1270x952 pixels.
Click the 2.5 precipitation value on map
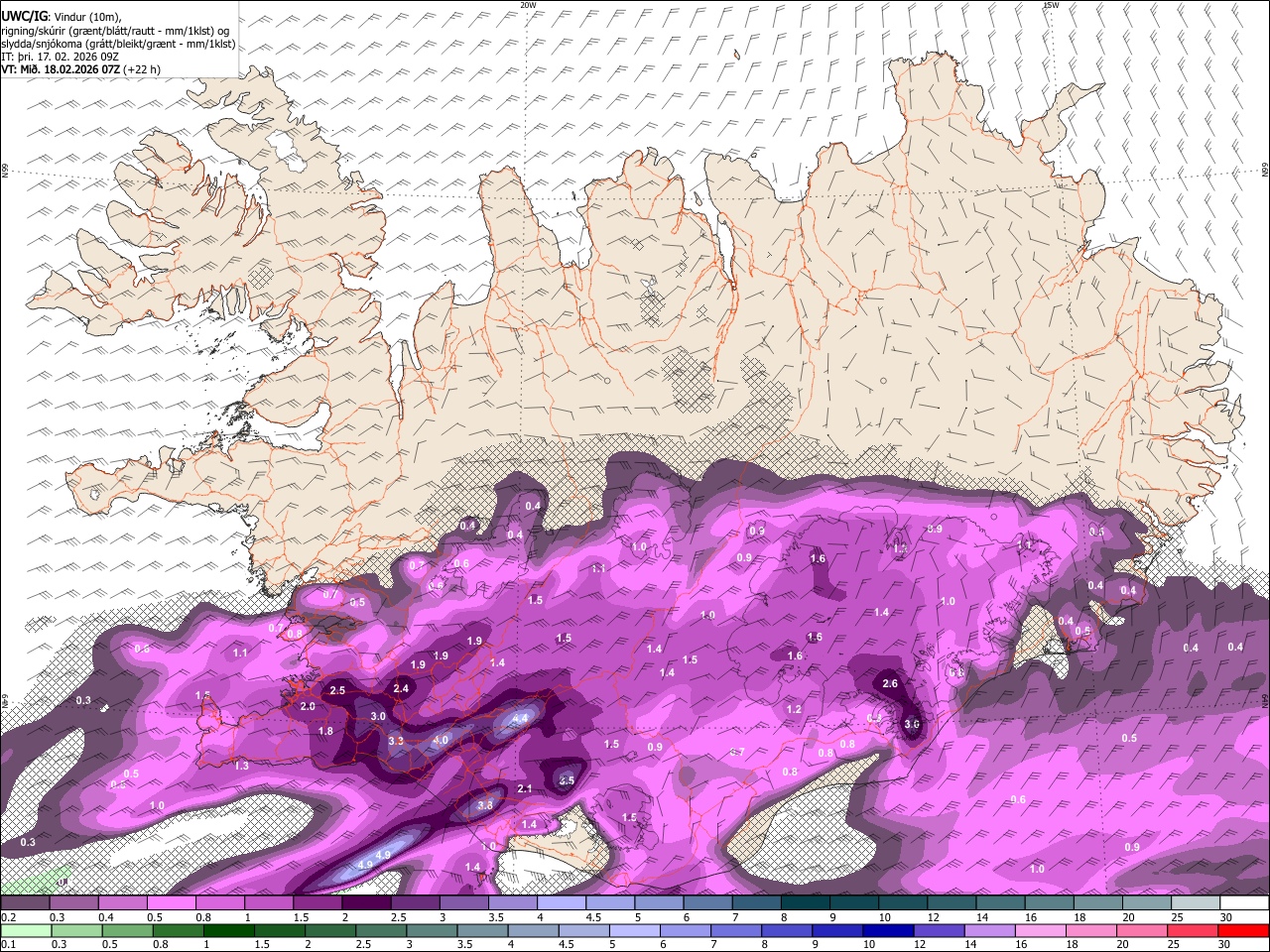[337, 689]
